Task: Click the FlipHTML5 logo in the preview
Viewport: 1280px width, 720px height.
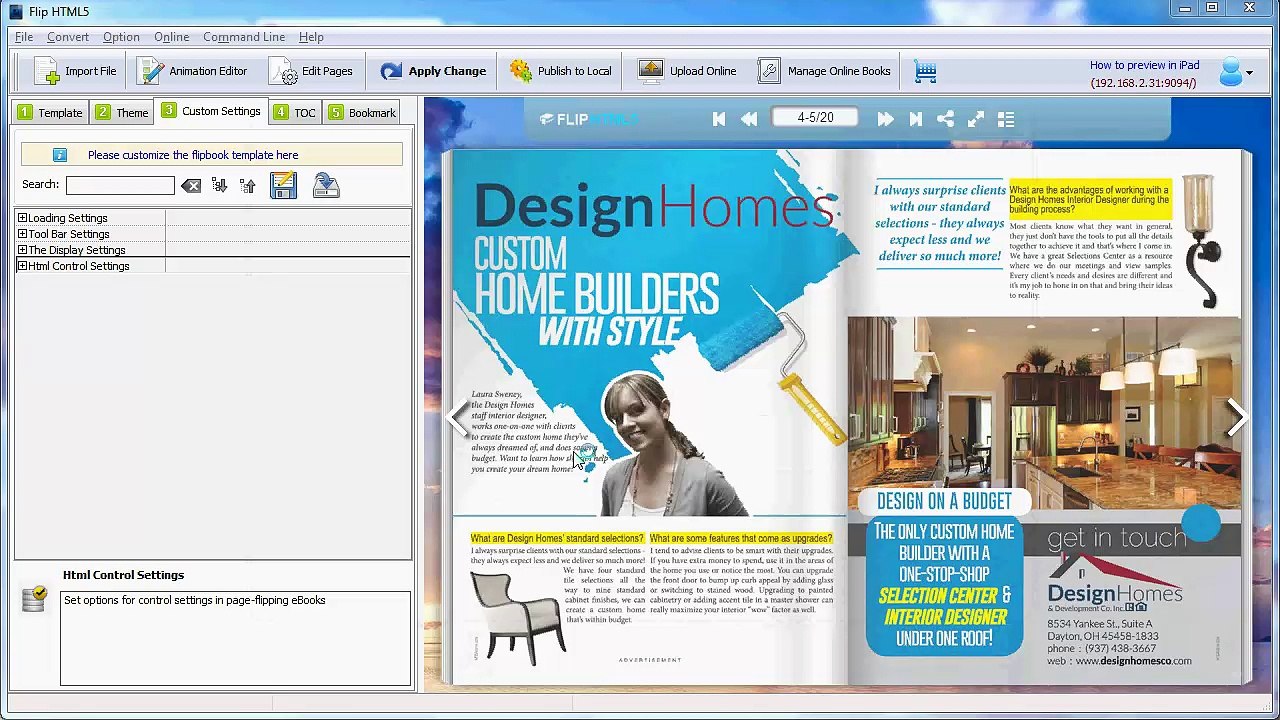Action: [x=588, y=119]
